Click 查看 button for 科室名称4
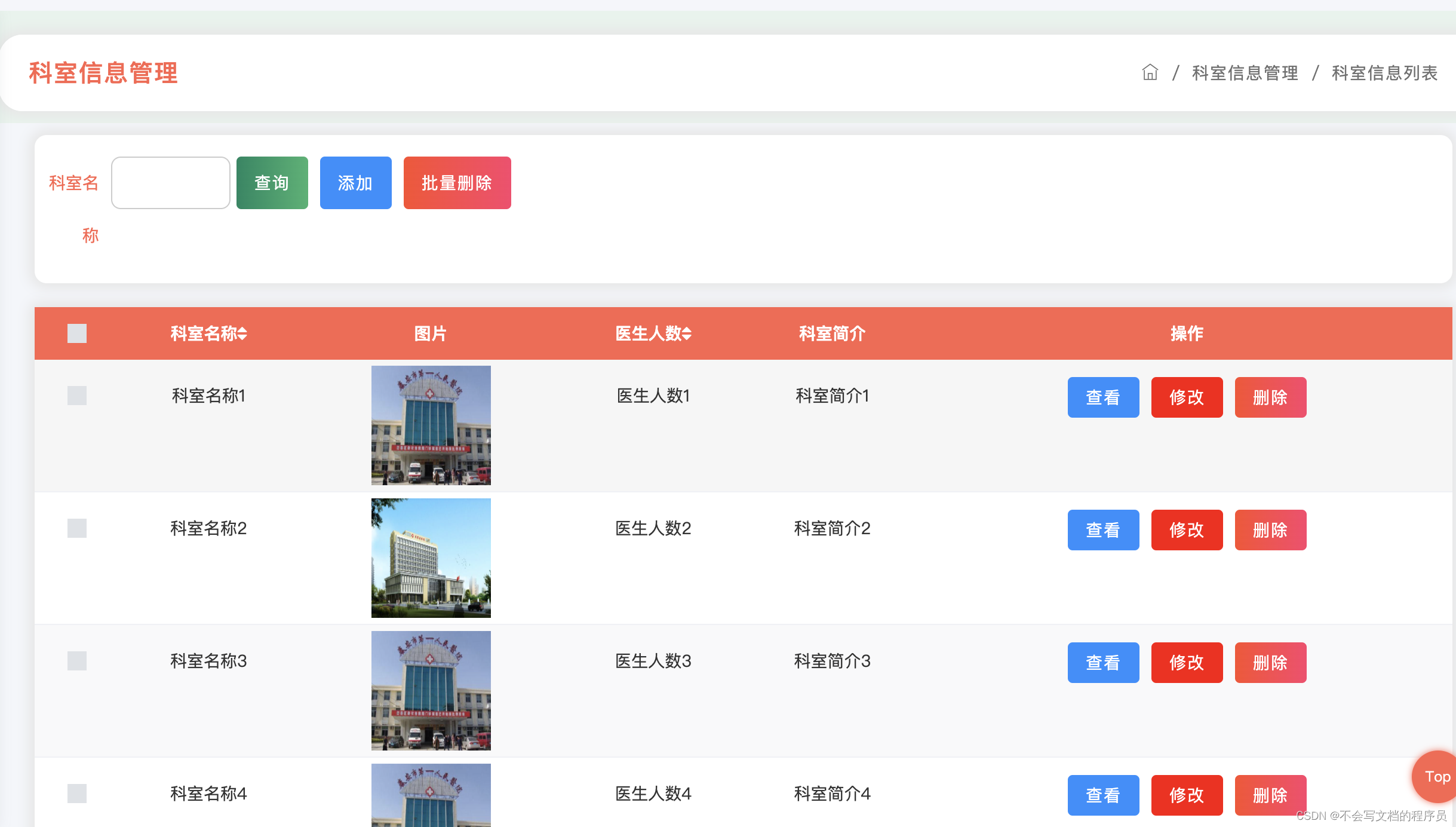The height and width of the screenshot is (827, 1456). pos(1103,794)
